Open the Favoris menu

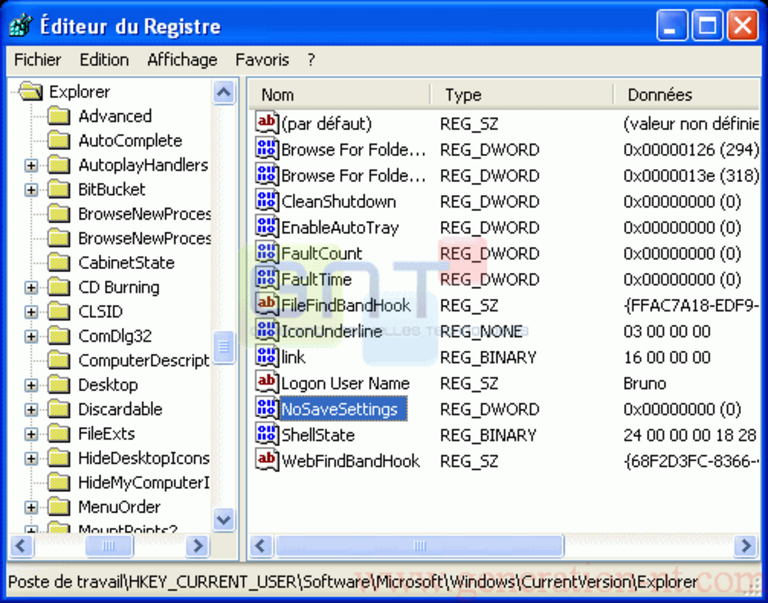click(263, 60)
